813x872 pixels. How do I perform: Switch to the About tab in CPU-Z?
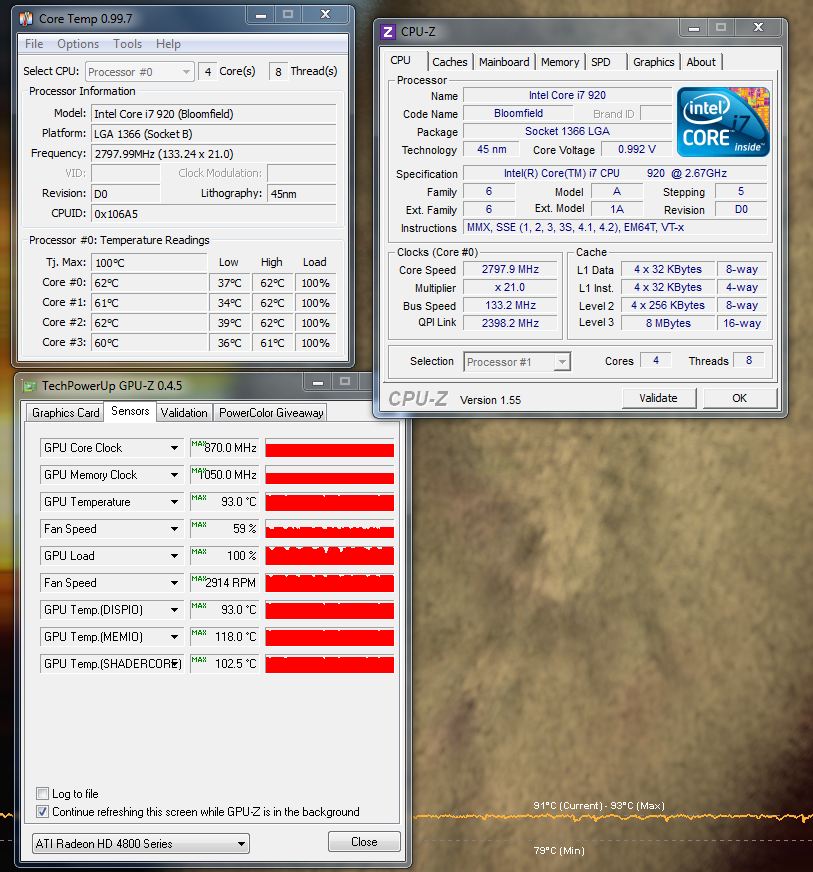701,62
